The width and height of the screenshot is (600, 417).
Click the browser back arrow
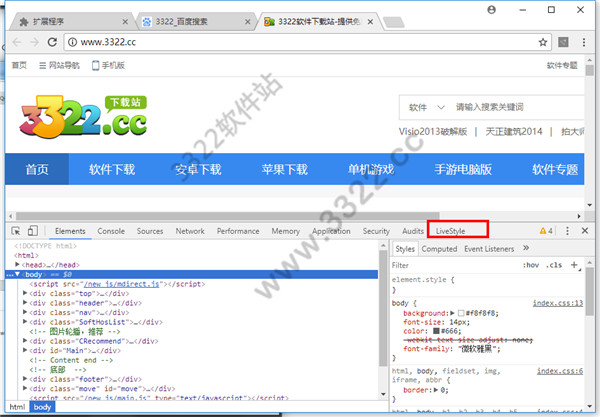(16, 42)
